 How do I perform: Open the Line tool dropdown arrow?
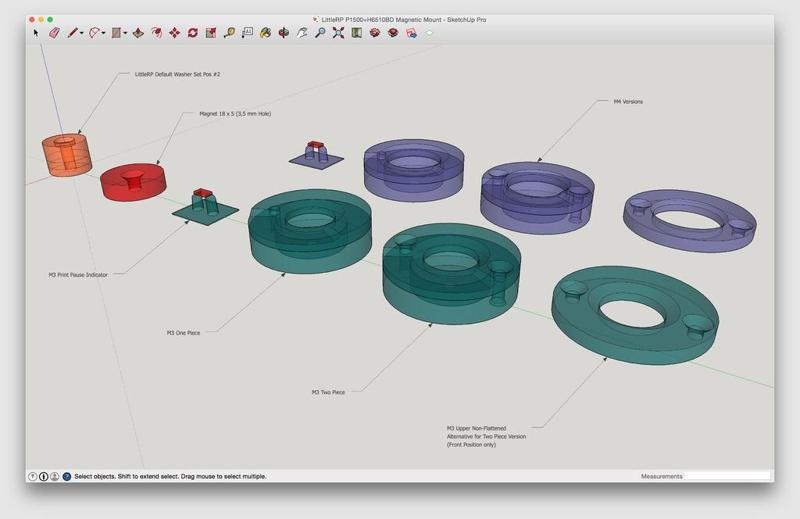[82, 34]
